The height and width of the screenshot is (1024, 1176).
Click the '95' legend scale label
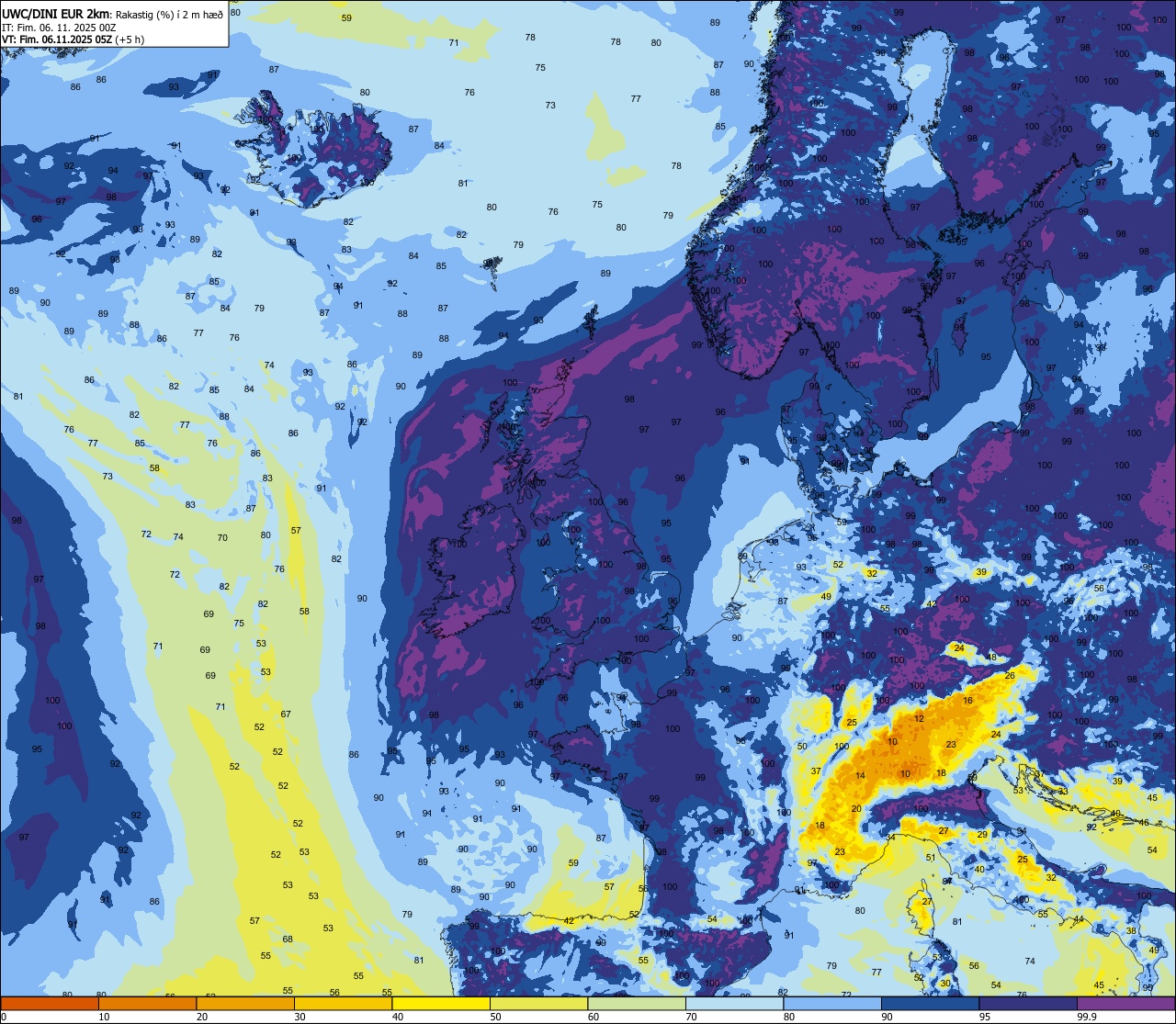[x=985, y=1017]
